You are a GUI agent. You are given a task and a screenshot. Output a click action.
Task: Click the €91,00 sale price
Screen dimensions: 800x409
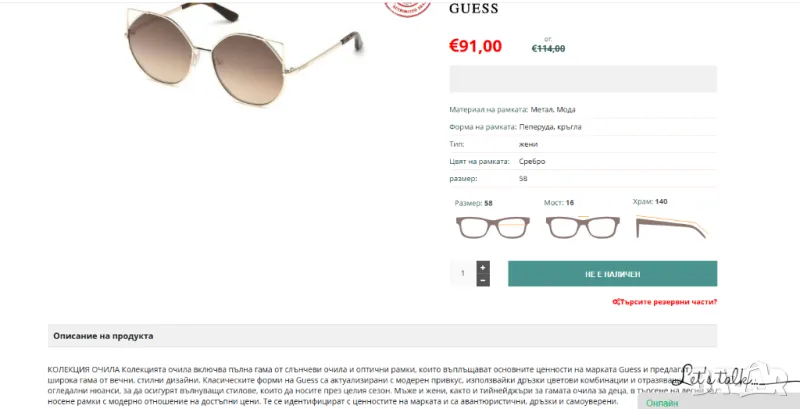click(x=475, y=46)
